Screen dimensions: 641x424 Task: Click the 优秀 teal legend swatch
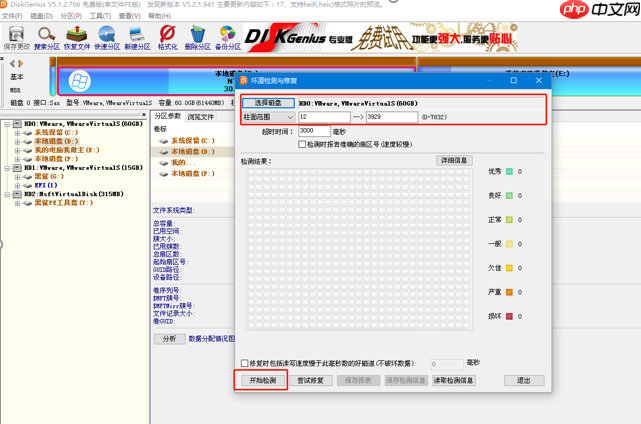coord(509,172)
